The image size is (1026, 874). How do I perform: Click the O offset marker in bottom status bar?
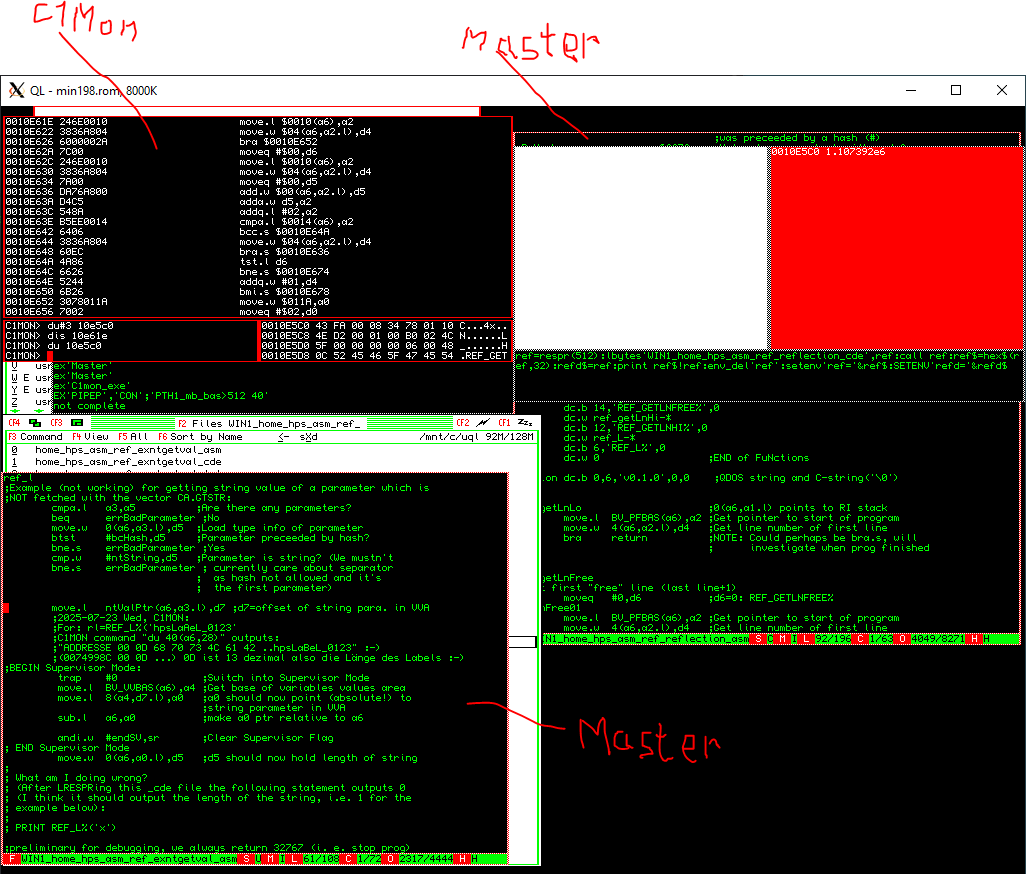(391, 859)
